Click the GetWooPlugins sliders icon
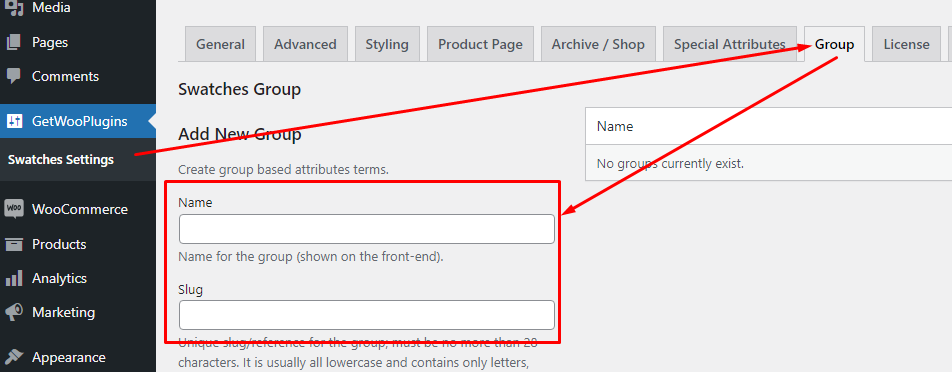Screen dimensions: 952x372 pos(14,121)
